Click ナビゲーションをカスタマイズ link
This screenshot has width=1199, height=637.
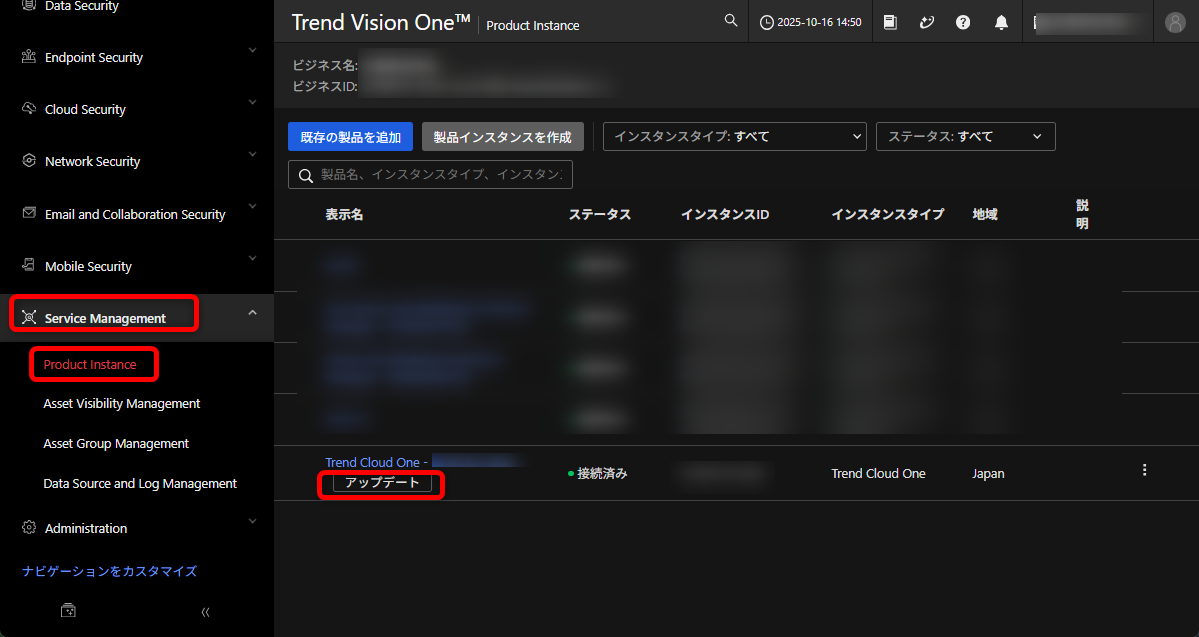109,570
